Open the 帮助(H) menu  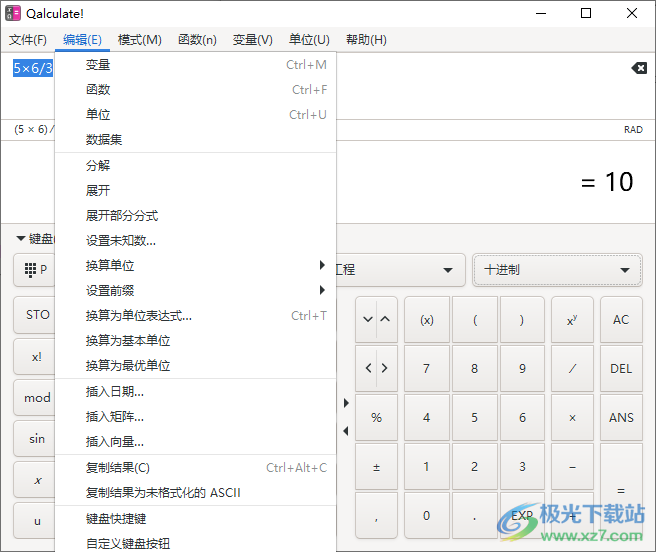click(x=366, y=40)
